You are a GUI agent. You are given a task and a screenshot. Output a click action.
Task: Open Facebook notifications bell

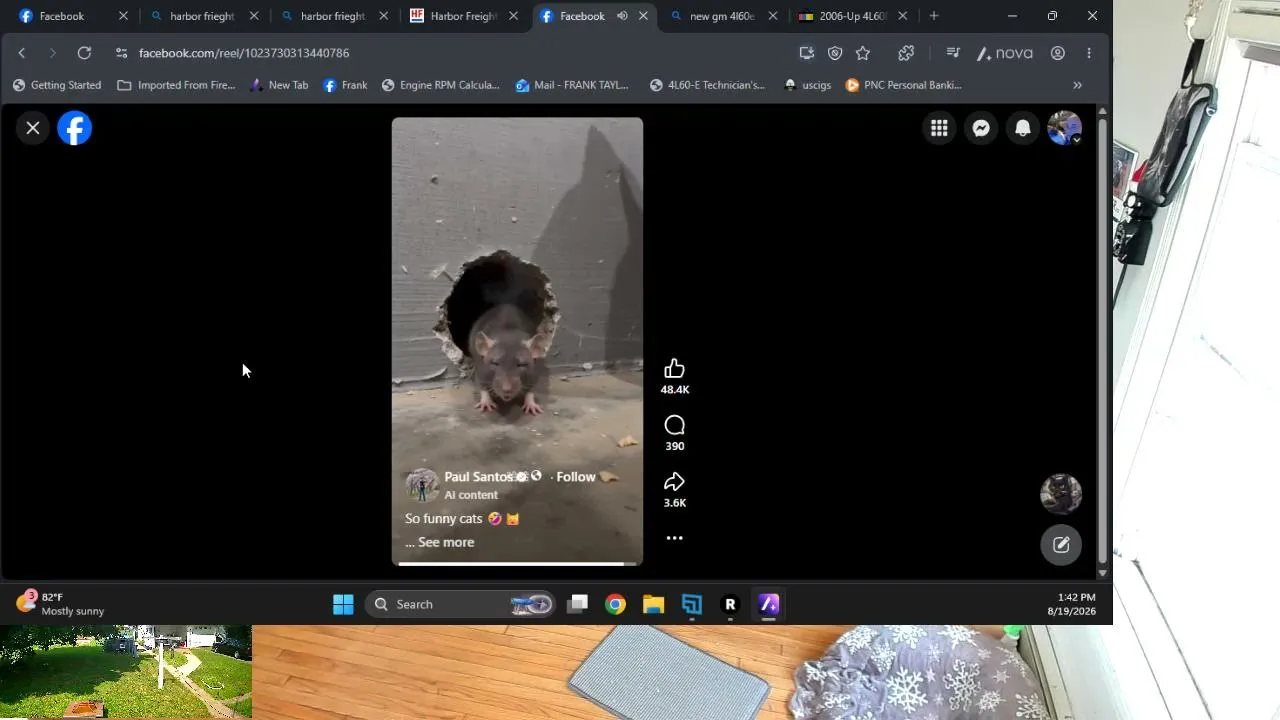click(1023, 128)
